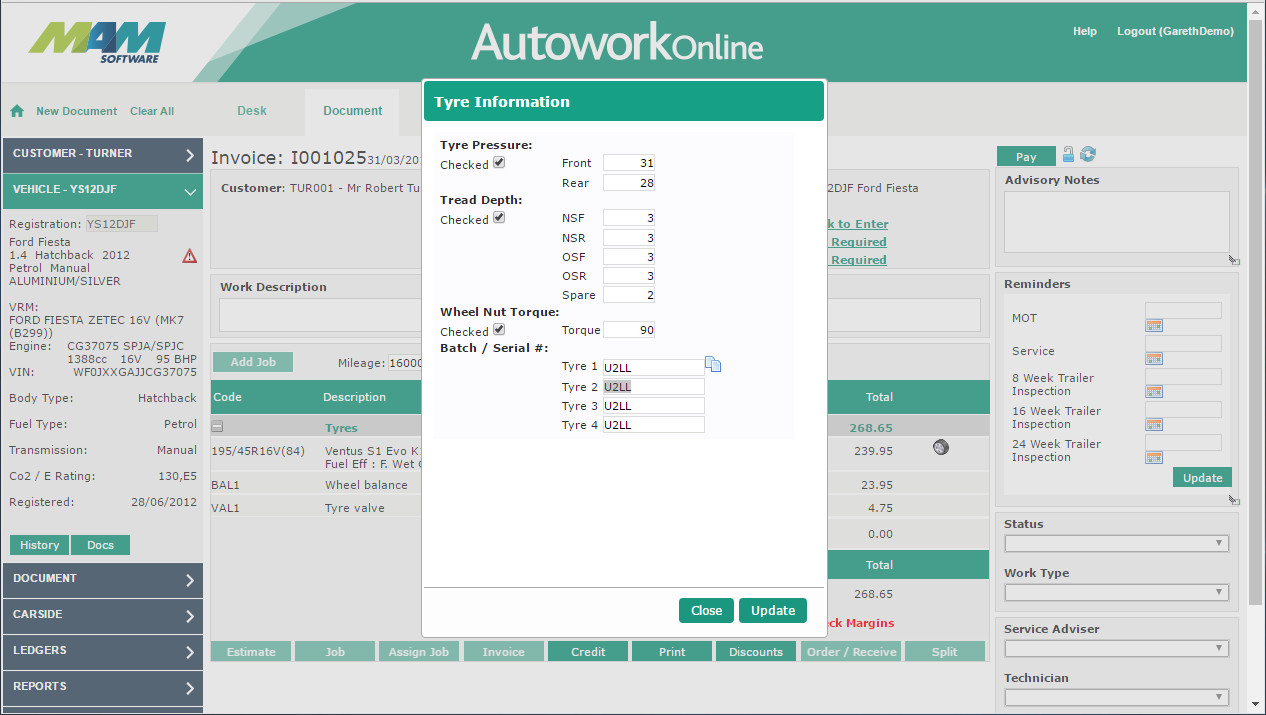The height and width of the screenshot is (715, 1266).
Task: Toggle the Tread Depth Checked checkbox
Action: point(499,217)
